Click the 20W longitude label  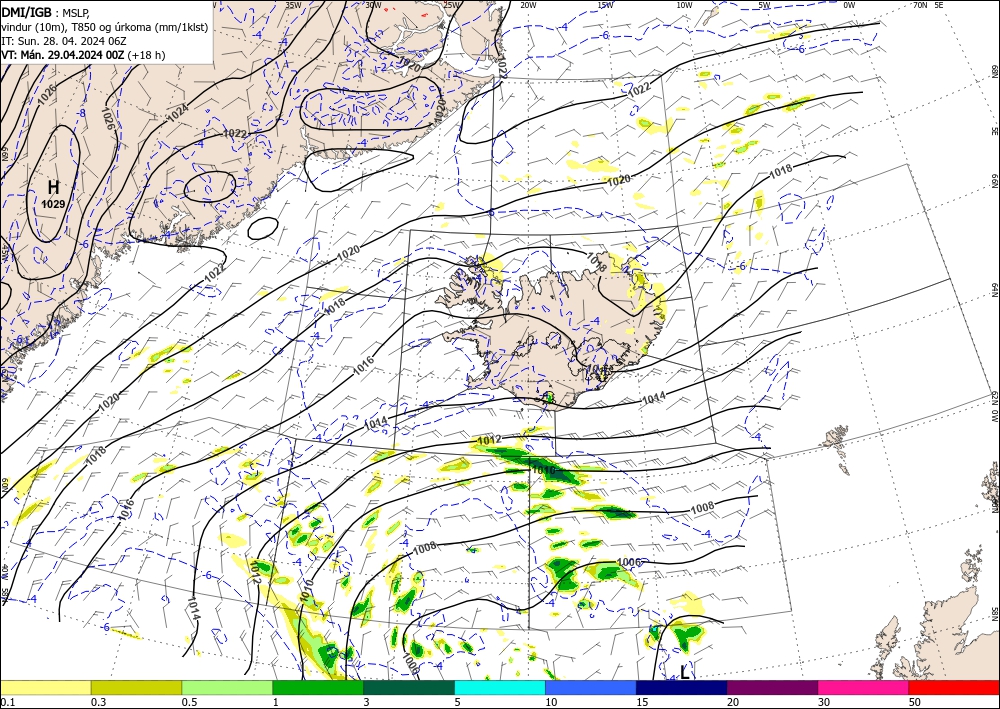(528, 5)
